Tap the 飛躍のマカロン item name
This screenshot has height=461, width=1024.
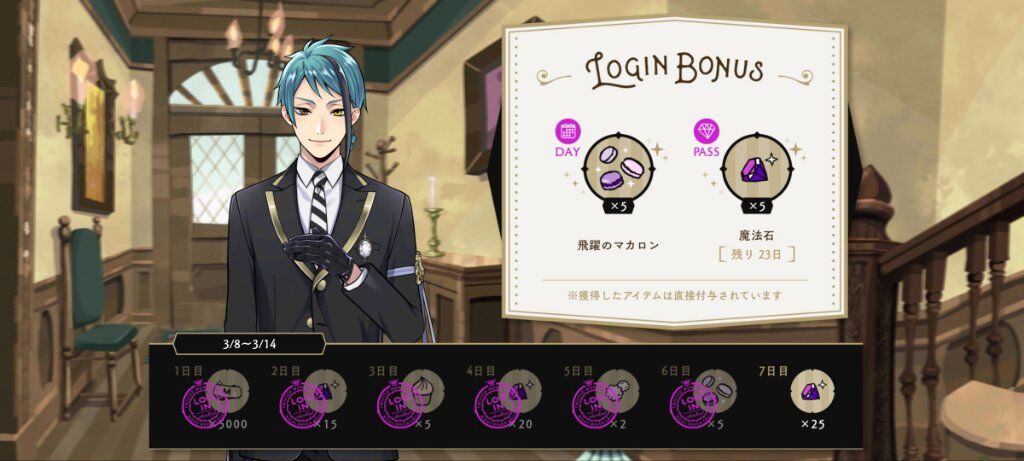[x=618, y=246]
